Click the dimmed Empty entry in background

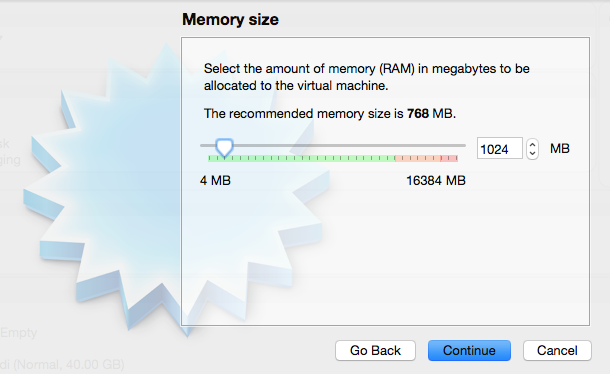click(x=18, y=333)
